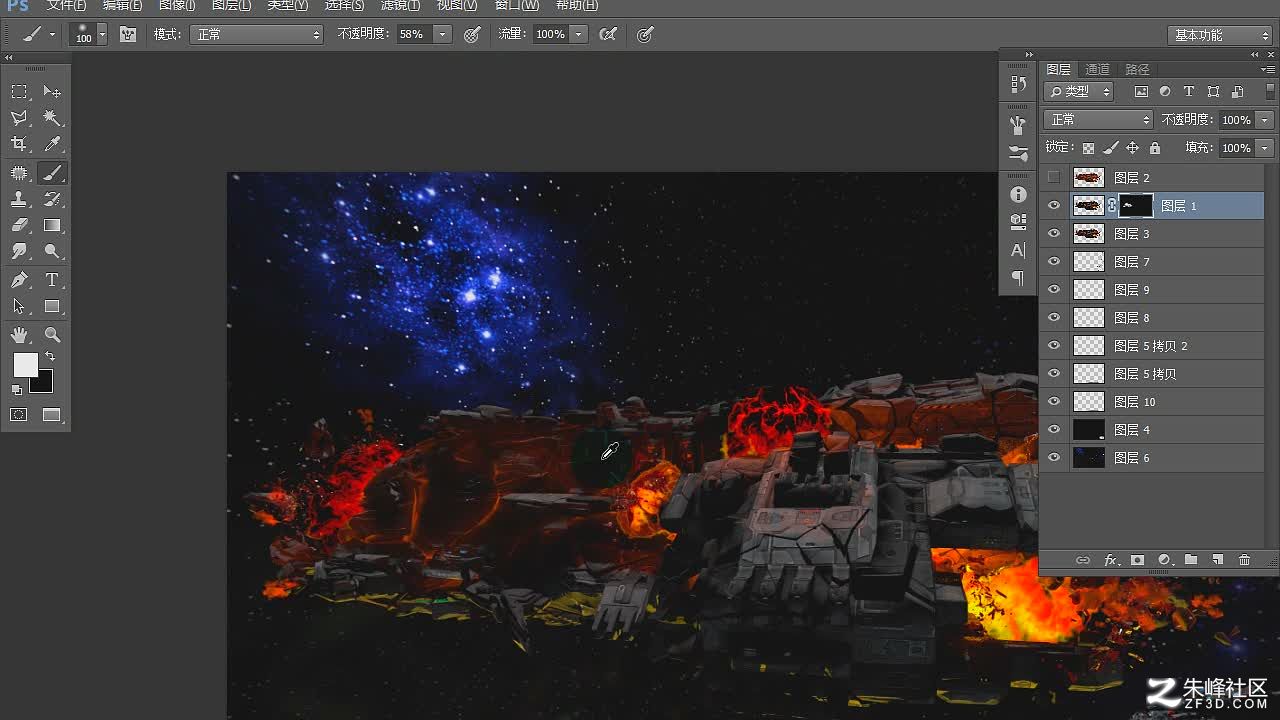Toggle pressure for opacity button

point(472,34)
